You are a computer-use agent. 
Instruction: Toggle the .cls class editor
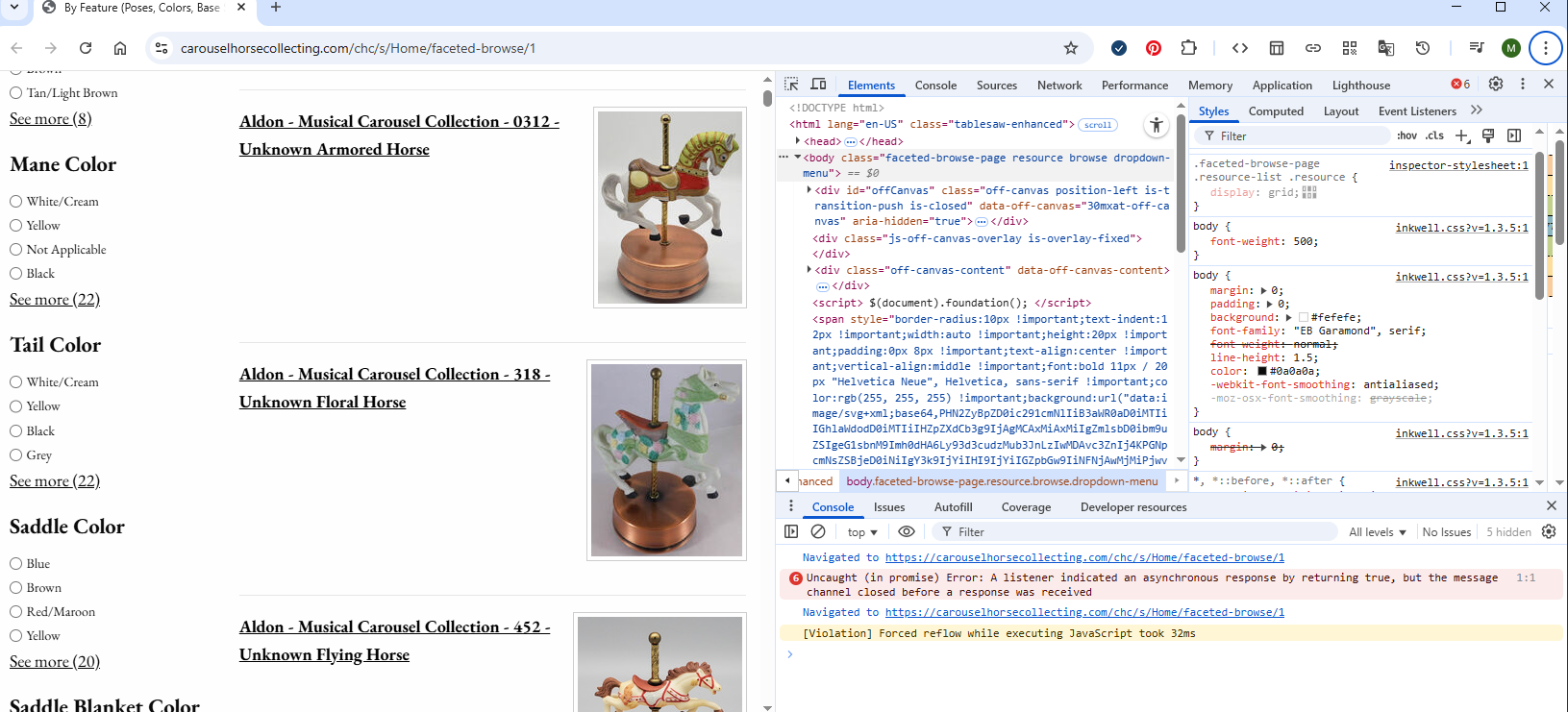click(x=1434, y=135)
